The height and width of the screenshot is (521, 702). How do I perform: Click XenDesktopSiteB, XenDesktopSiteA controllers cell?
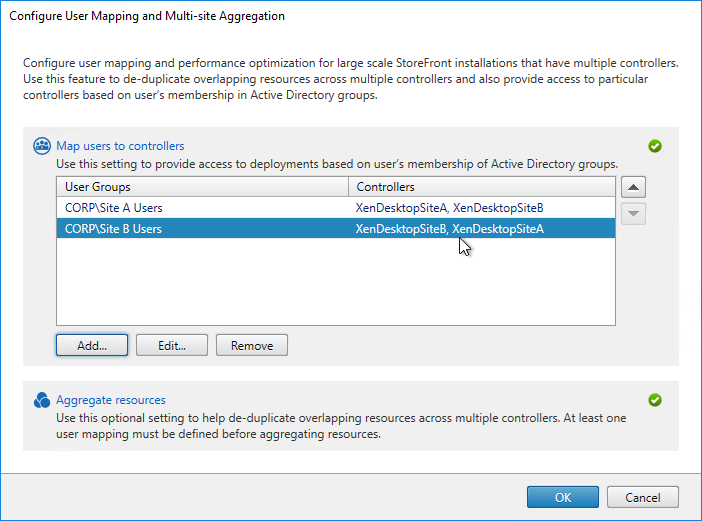pyautogui.click(x=449, y=229)
